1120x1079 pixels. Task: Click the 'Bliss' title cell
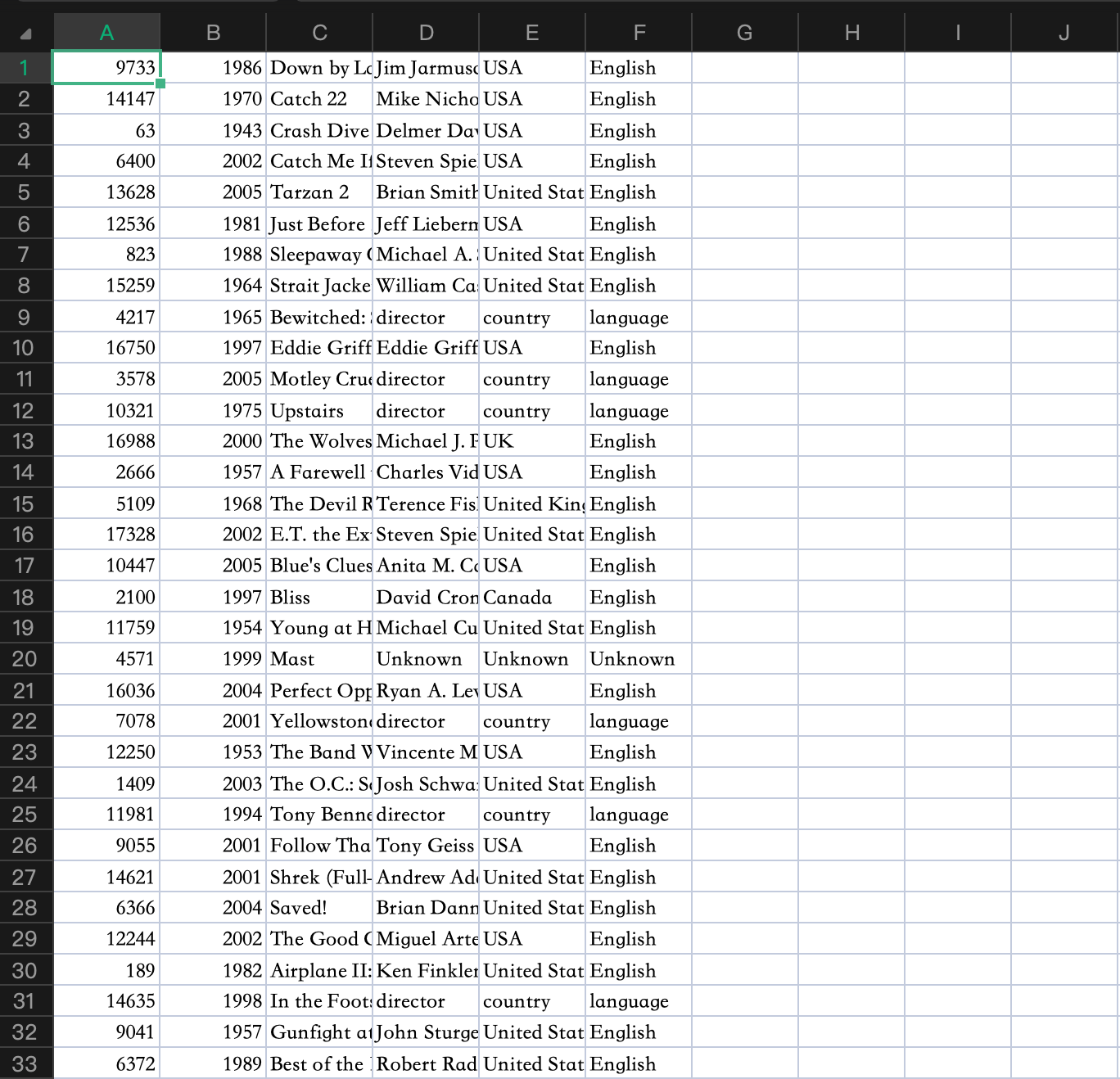[319, 597]
